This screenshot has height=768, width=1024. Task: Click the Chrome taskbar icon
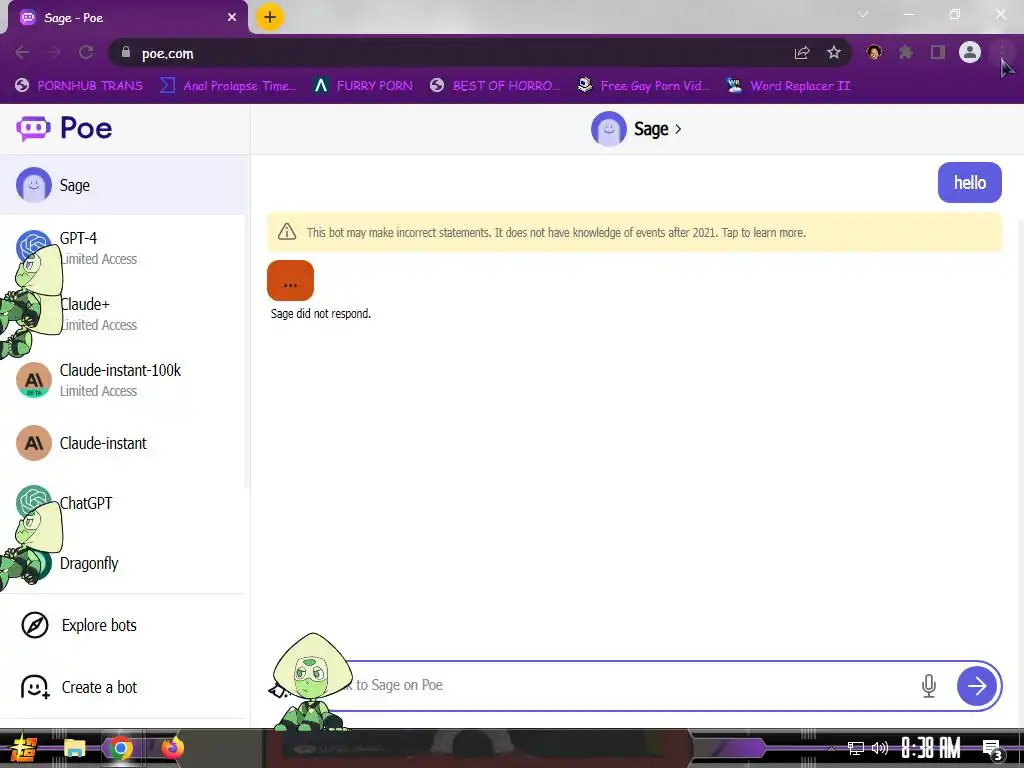pyautogui.click(x=120, y=748)
